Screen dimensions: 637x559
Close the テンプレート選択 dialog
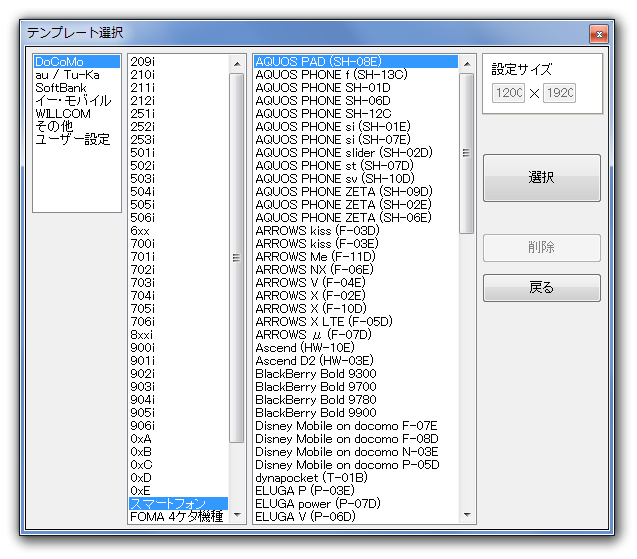pos(599,35)
